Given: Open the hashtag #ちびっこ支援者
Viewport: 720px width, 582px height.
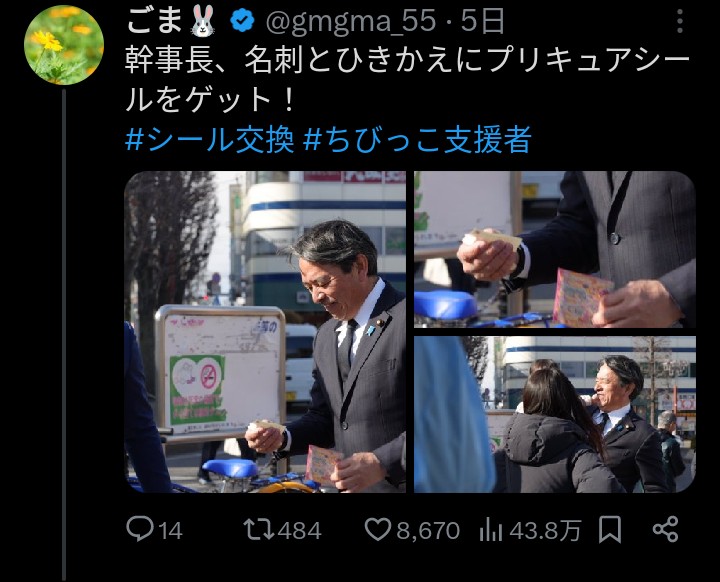Looking at the screenshot, I should 418,139.
